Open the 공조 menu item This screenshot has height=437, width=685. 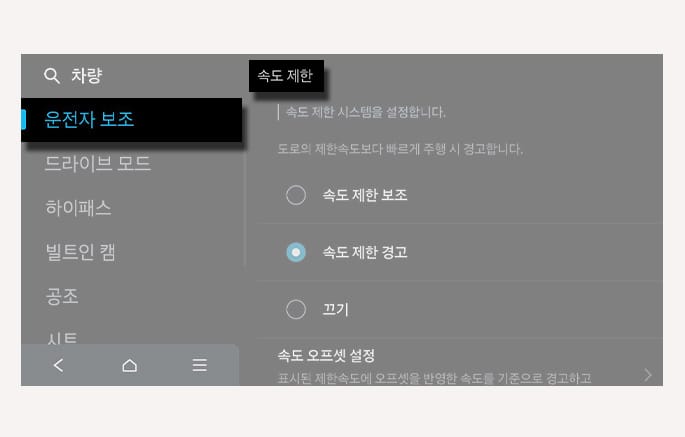62,296
